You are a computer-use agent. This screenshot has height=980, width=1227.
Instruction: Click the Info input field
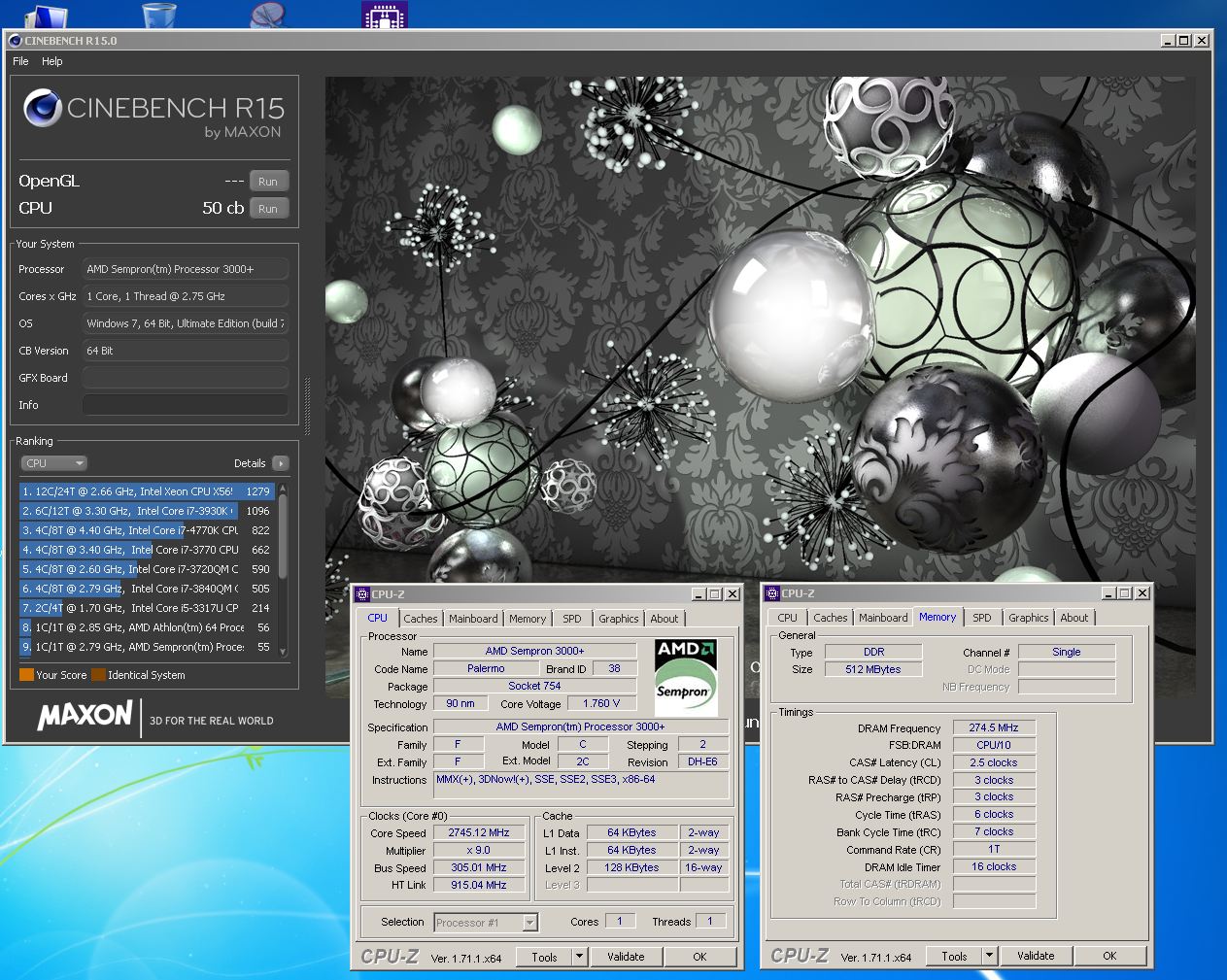186,405
